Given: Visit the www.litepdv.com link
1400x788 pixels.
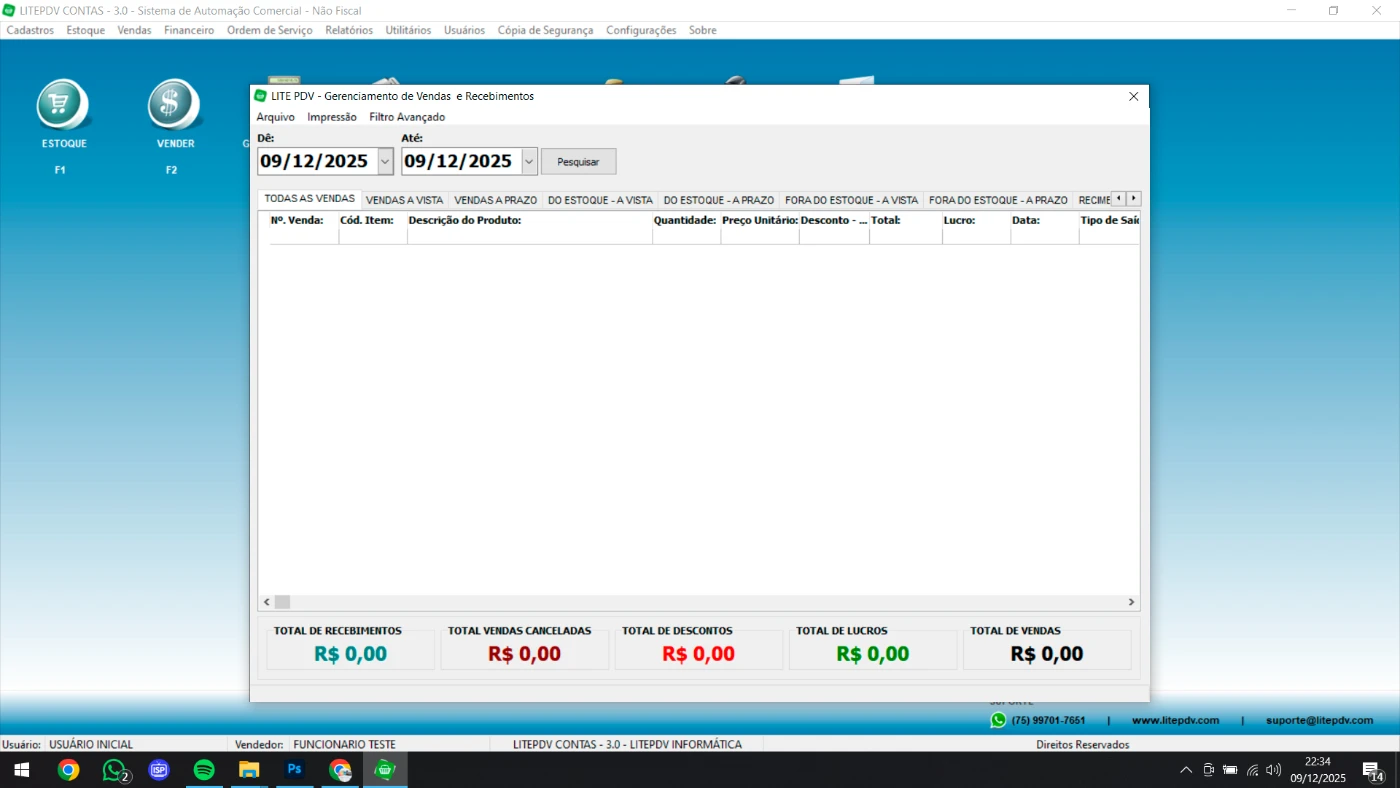Looking at the screenshot, I should coord(1175,720).
